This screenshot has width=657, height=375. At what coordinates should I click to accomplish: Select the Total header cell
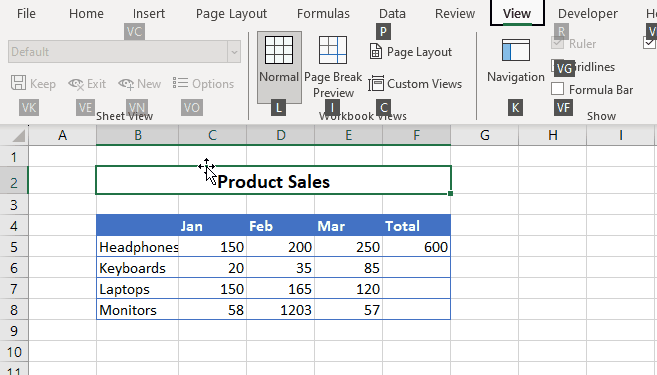coord(416,226)
